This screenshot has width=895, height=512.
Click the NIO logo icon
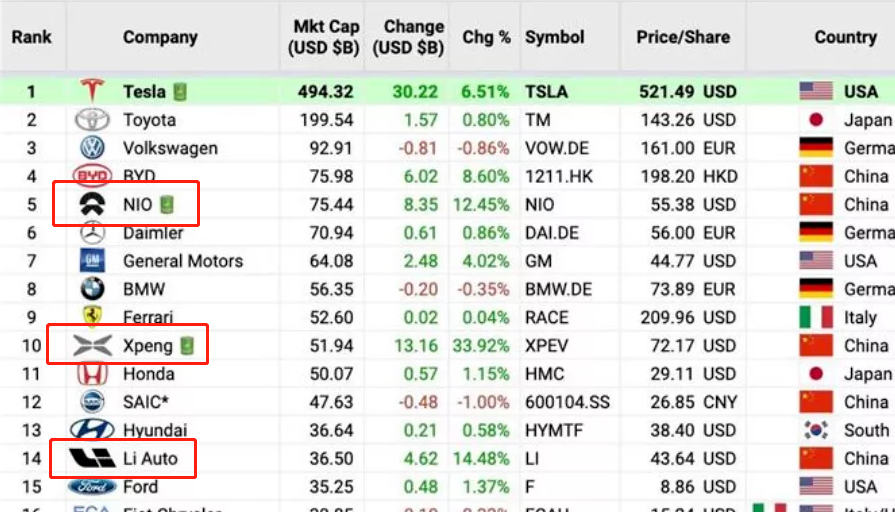[x=92, y=205]
